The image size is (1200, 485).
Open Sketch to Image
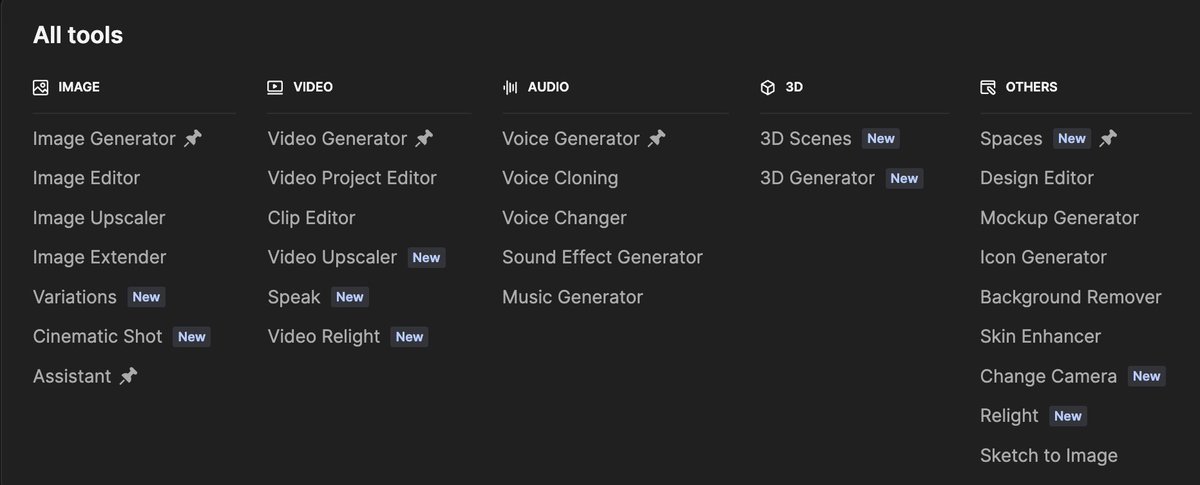[x=1049, y=456]
